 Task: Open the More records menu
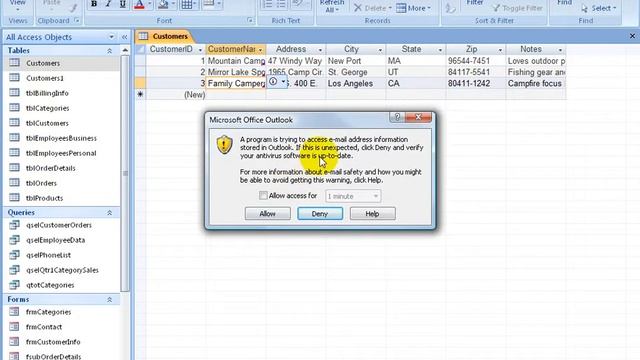413,8
